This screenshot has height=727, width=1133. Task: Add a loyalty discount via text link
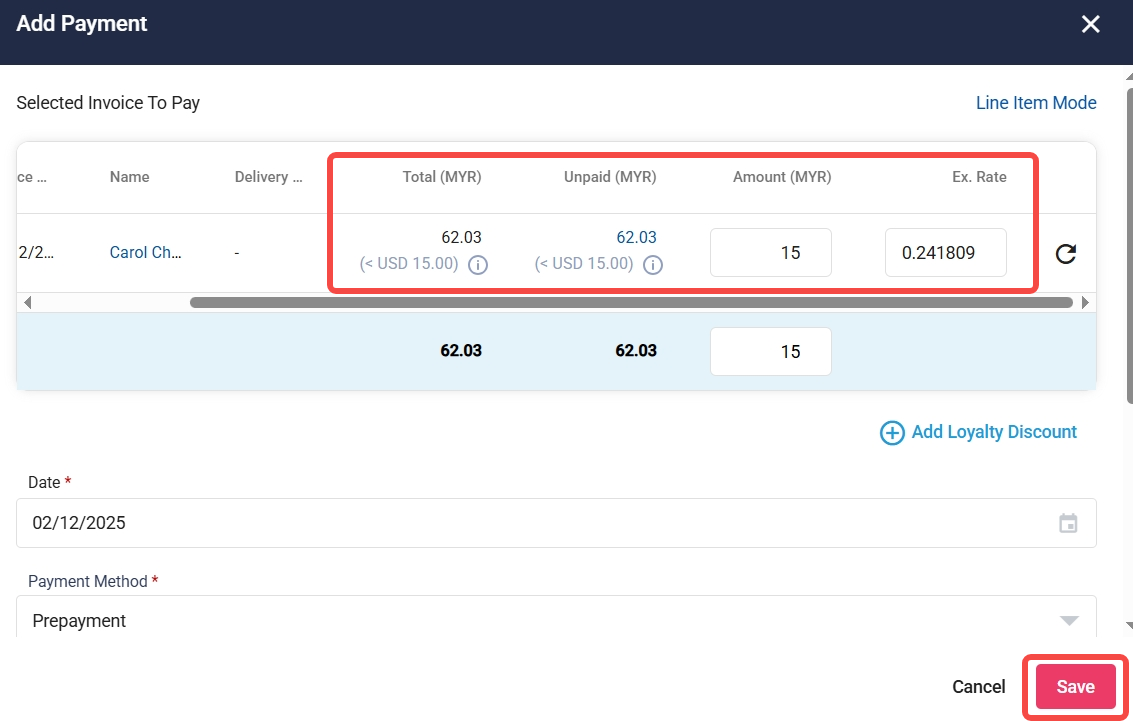pyautogui.click(x=994, y=432)
